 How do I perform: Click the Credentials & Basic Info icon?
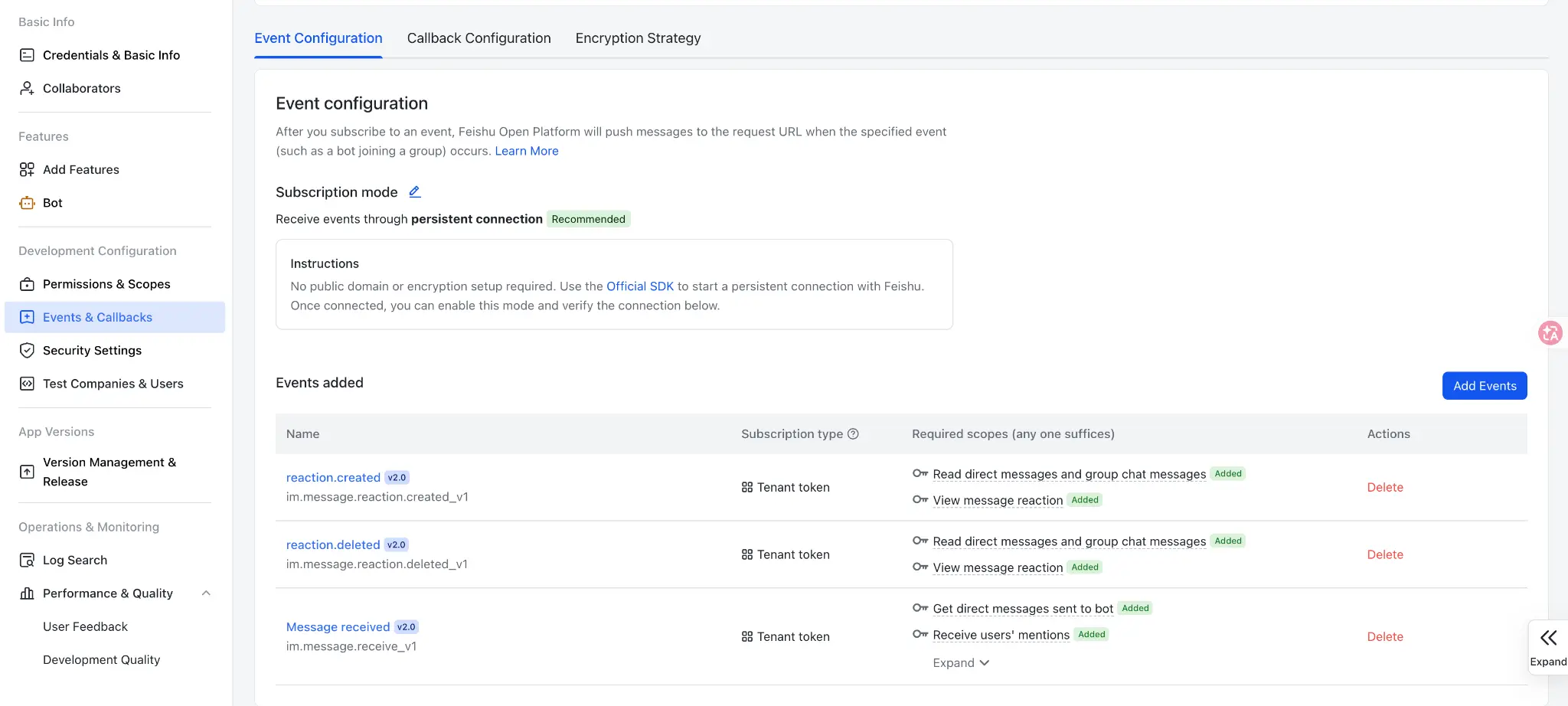[27, 55]
